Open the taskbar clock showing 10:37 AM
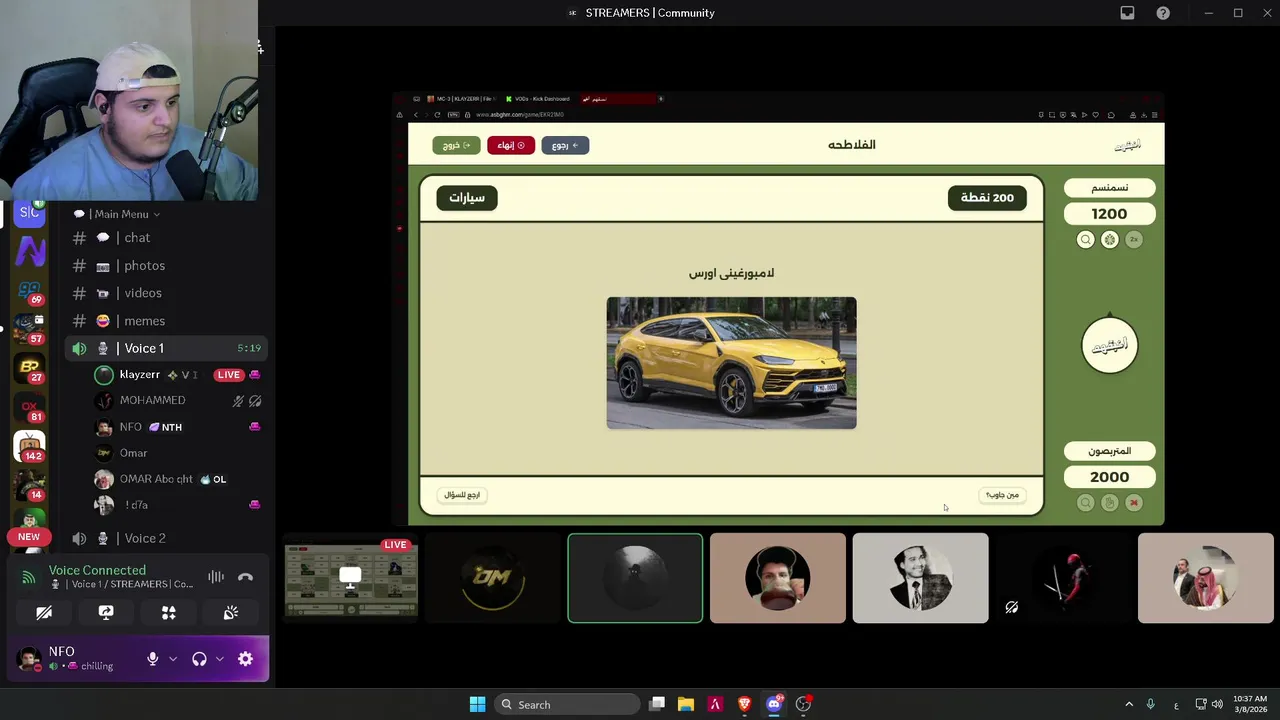The image size is (1280, 720). 1250,704
